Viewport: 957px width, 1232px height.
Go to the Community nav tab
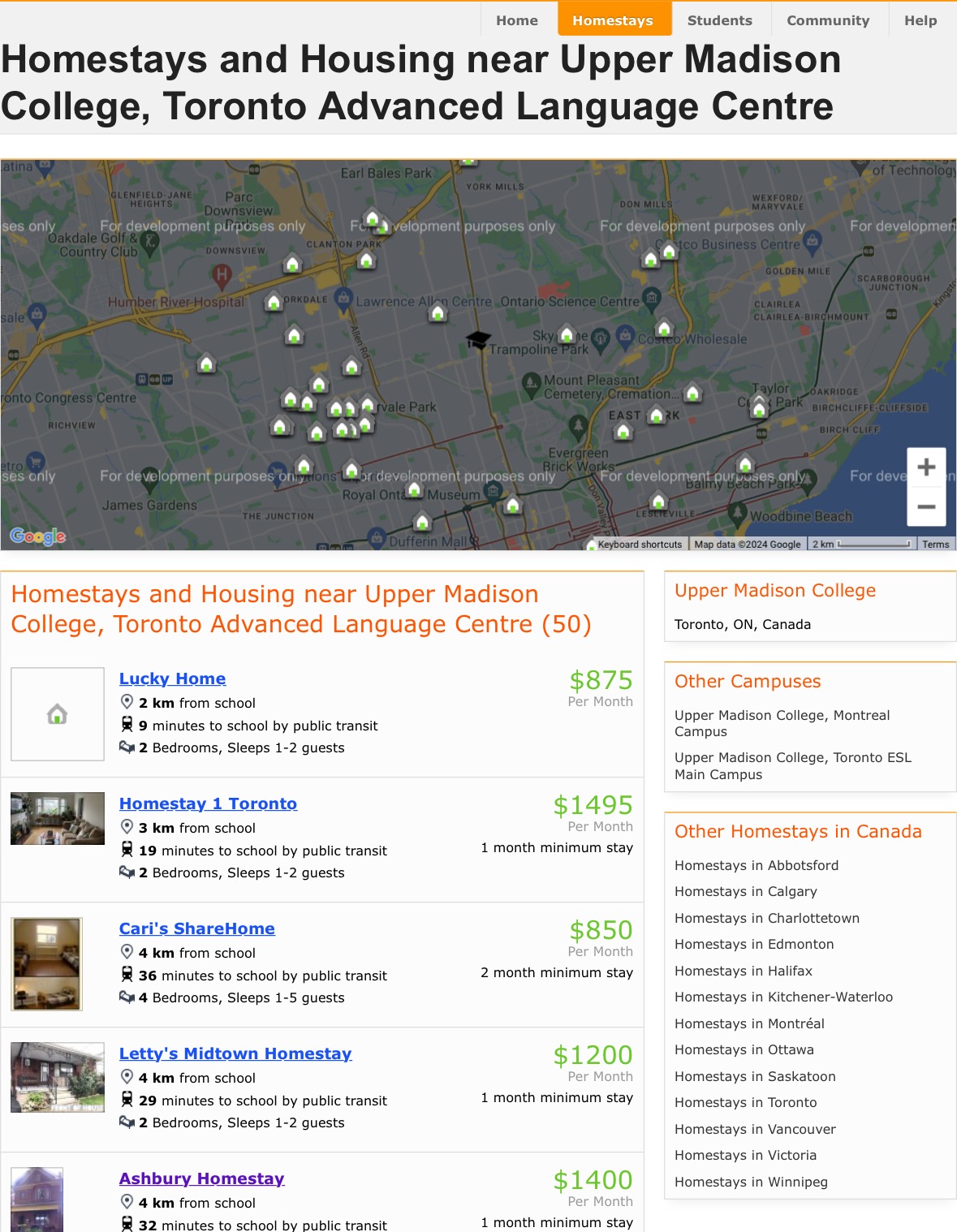(828, 20)
